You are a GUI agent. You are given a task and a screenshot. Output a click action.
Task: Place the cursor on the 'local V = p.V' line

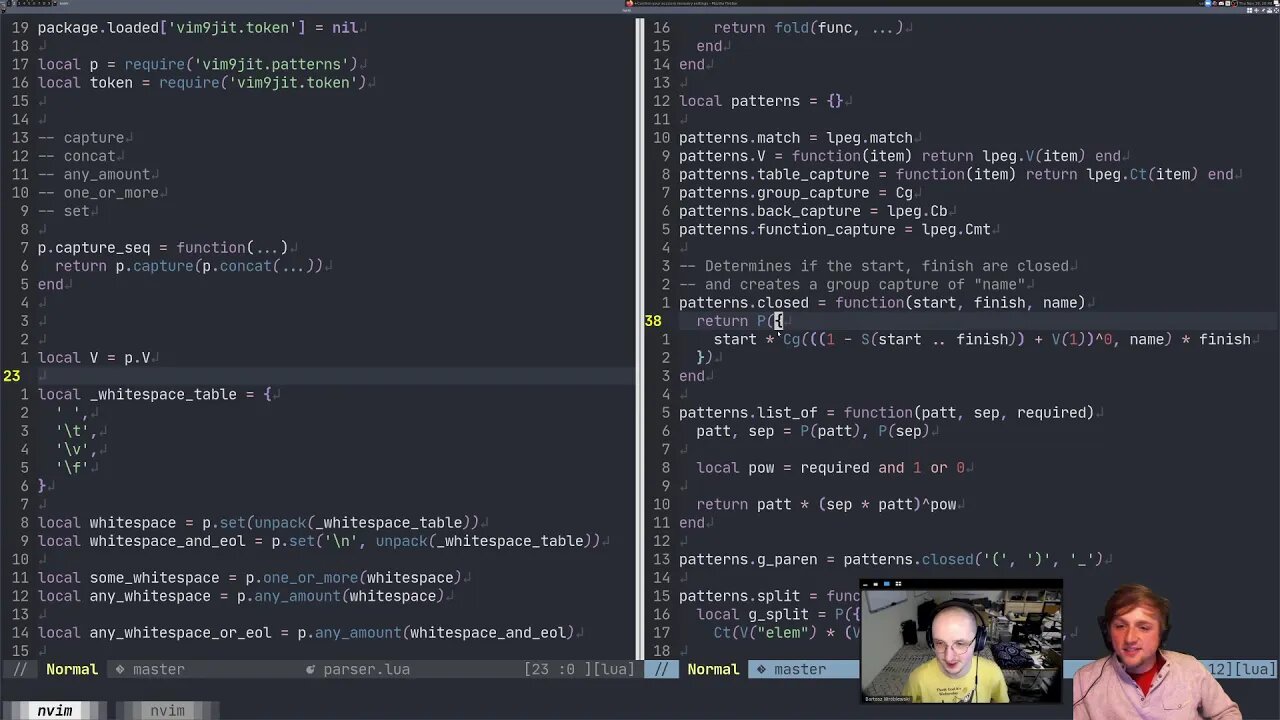(94, 358)
